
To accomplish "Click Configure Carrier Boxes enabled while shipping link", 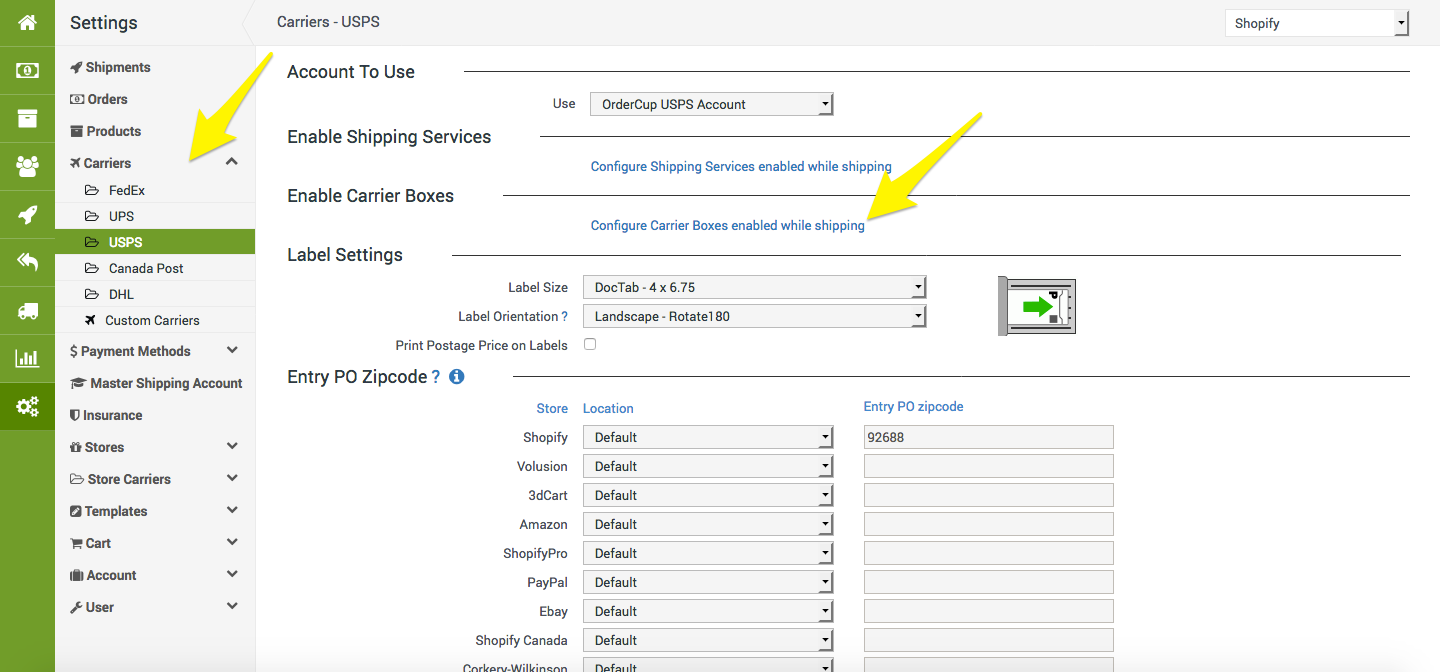I will coord(728,226).
